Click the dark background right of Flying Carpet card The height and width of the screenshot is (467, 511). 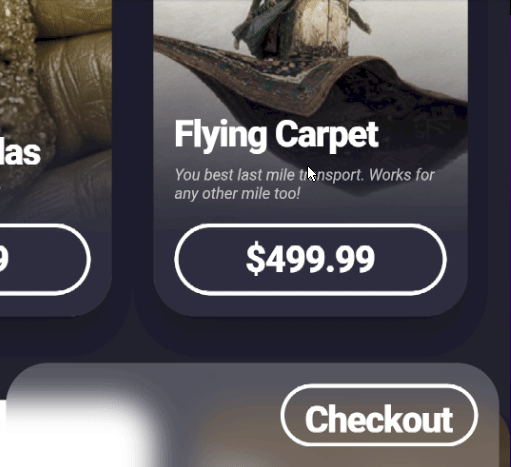pyautogui.click(x=487, y=167)
